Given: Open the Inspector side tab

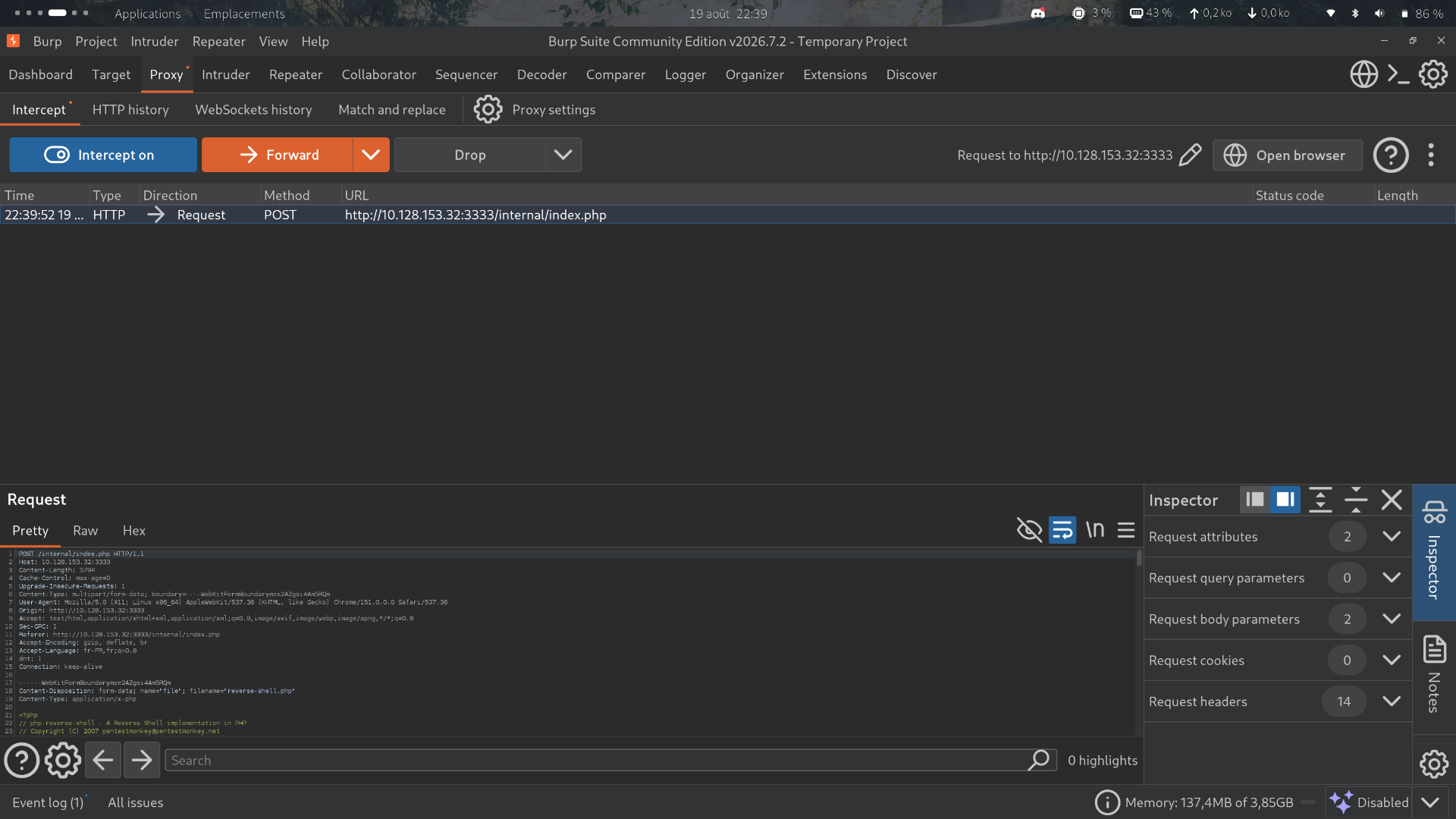Looking at the screenshot, I should pyautogui.click(x=1434, y=551).
